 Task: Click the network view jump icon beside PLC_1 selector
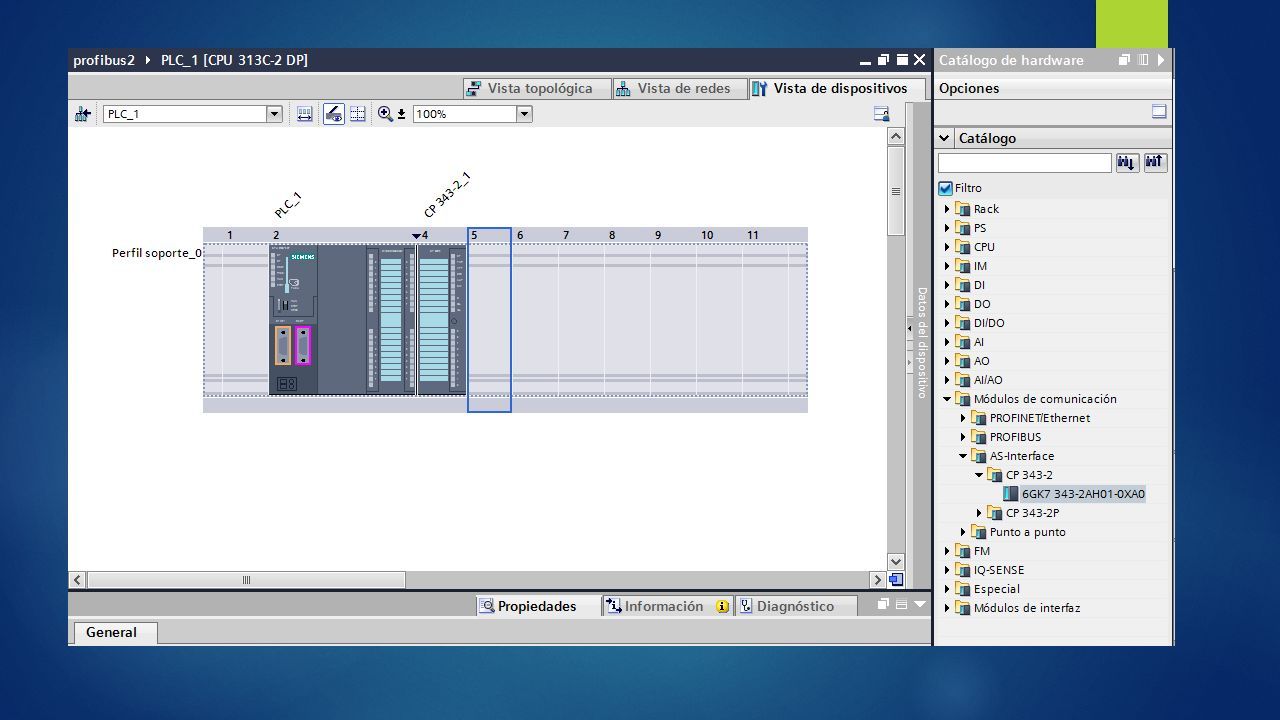pos(83,114)
